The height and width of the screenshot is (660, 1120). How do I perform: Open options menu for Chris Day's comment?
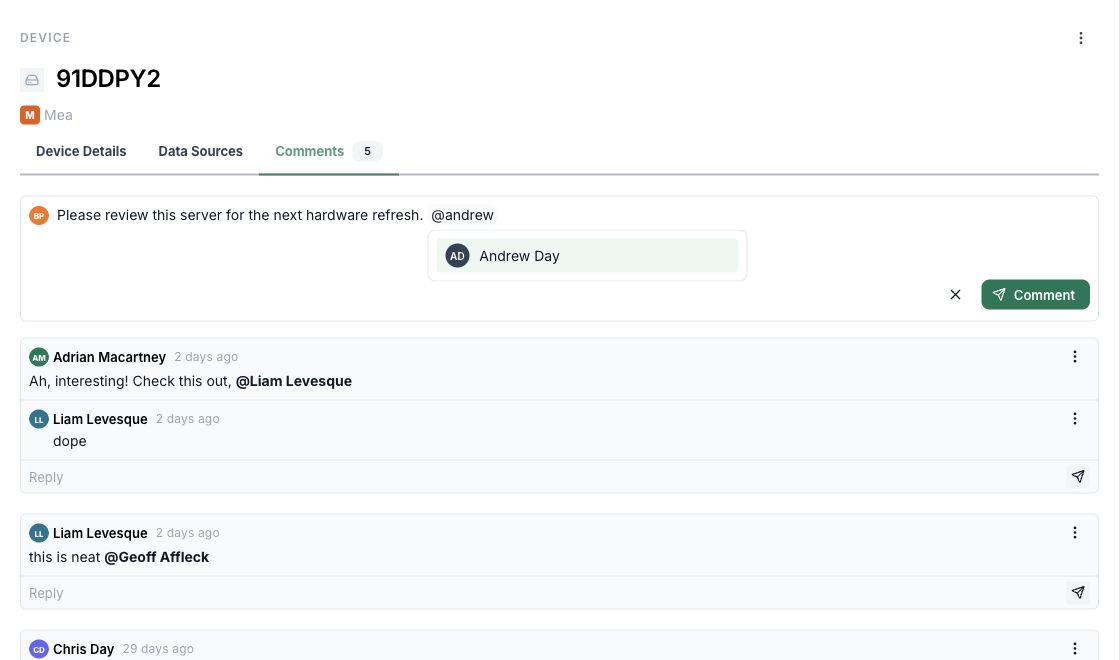coord(1075,649)
